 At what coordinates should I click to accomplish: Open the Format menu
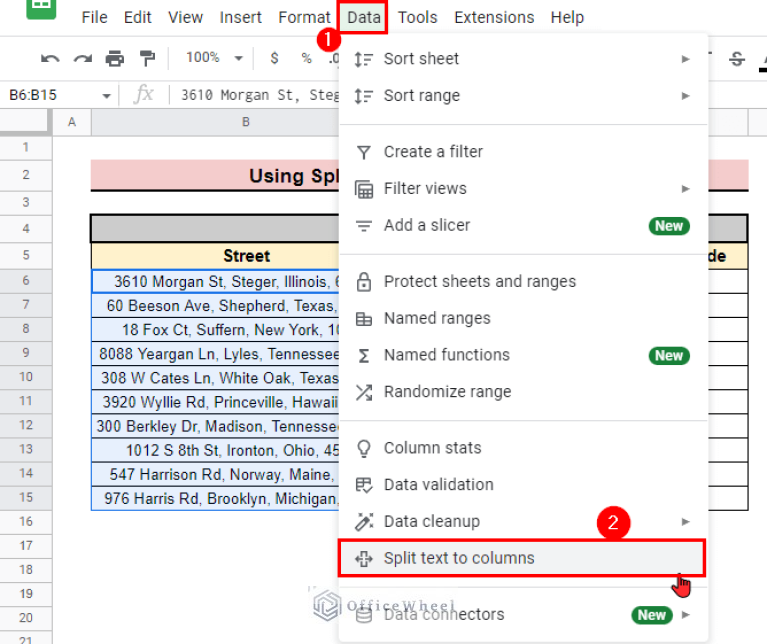(x=304, y=18)
